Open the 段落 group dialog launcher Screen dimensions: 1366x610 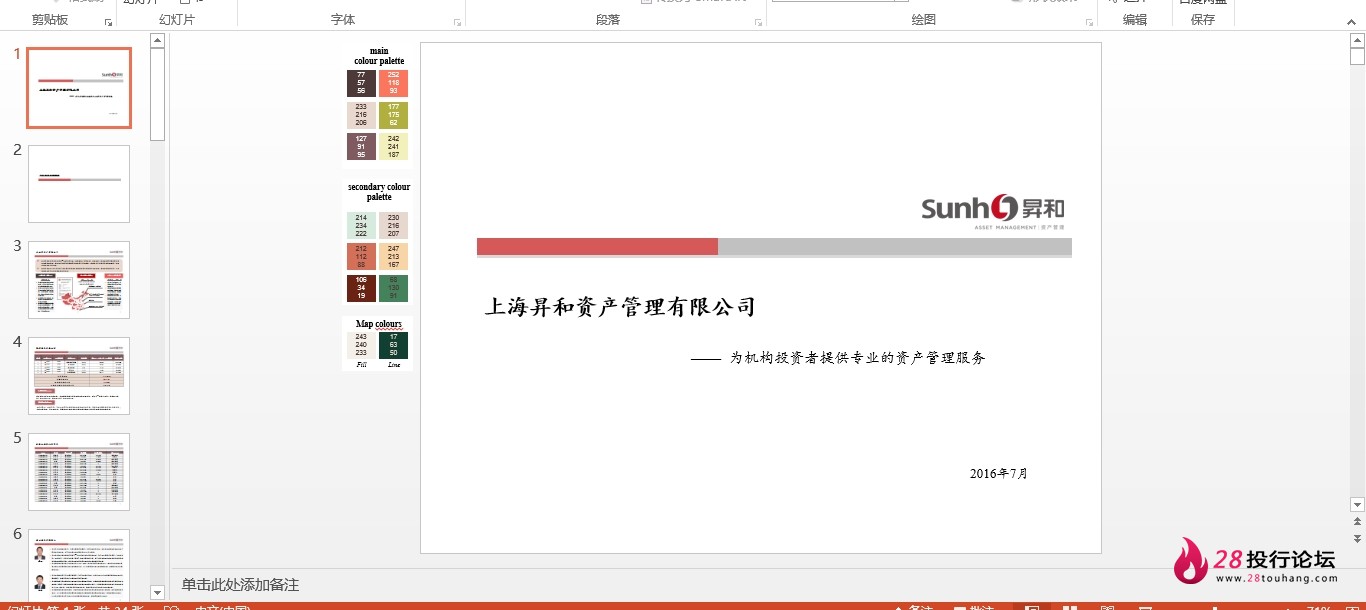coord(759,22)
